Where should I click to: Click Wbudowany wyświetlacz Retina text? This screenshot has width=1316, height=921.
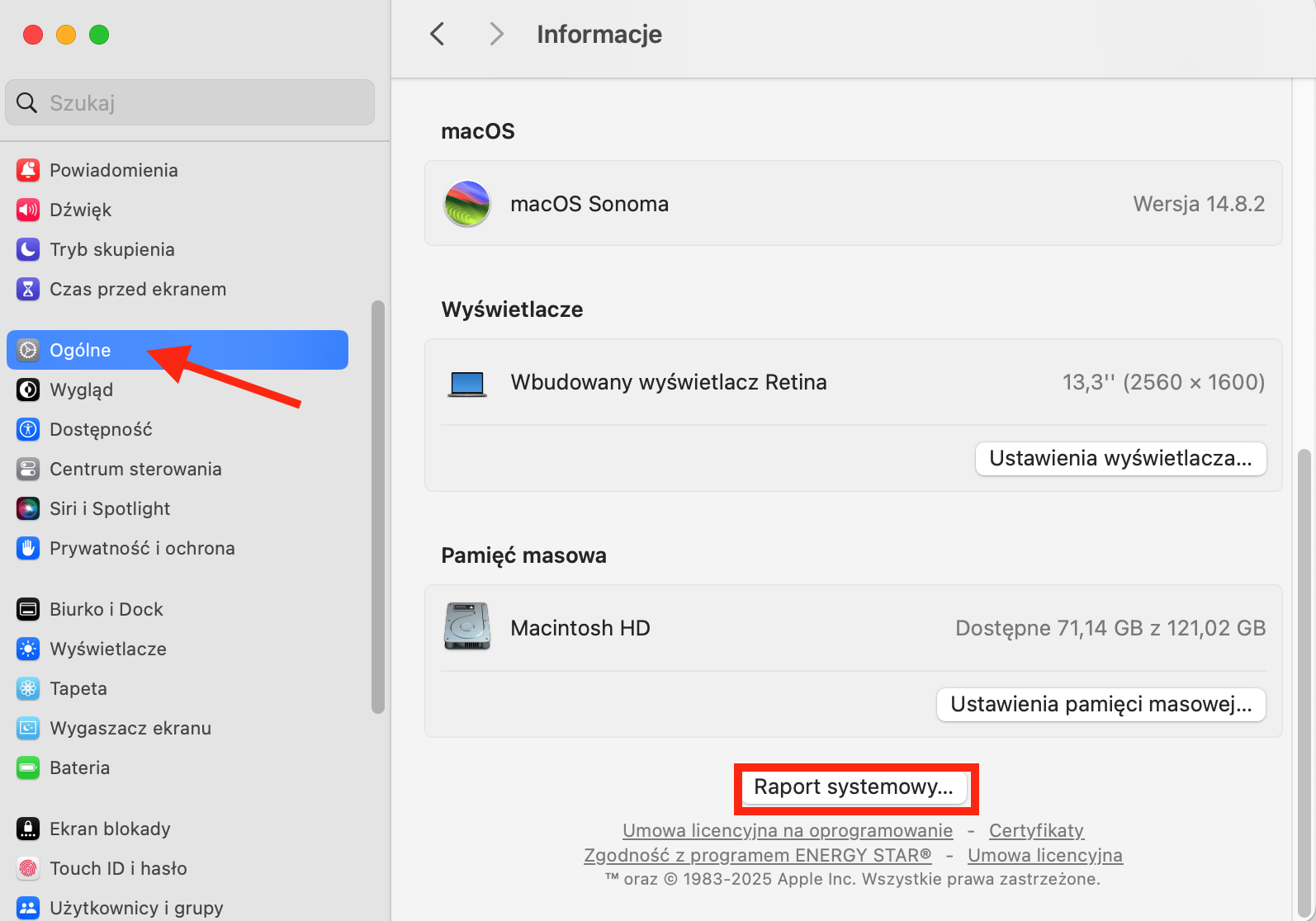669,382
